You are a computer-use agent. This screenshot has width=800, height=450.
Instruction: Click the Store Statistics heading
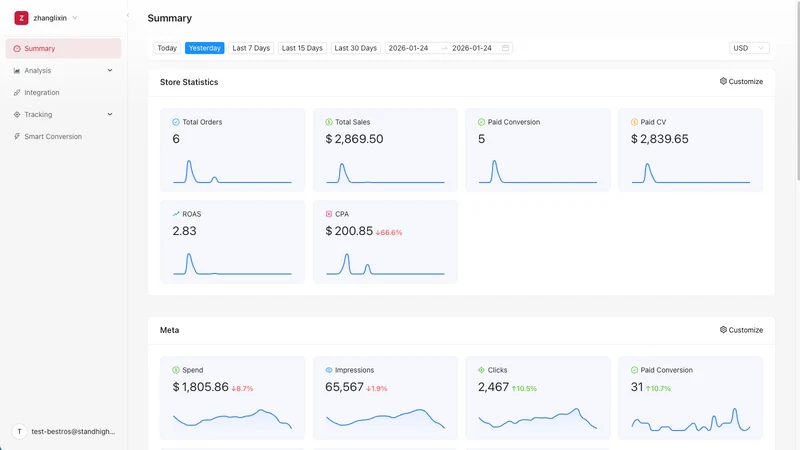[189, 82]
